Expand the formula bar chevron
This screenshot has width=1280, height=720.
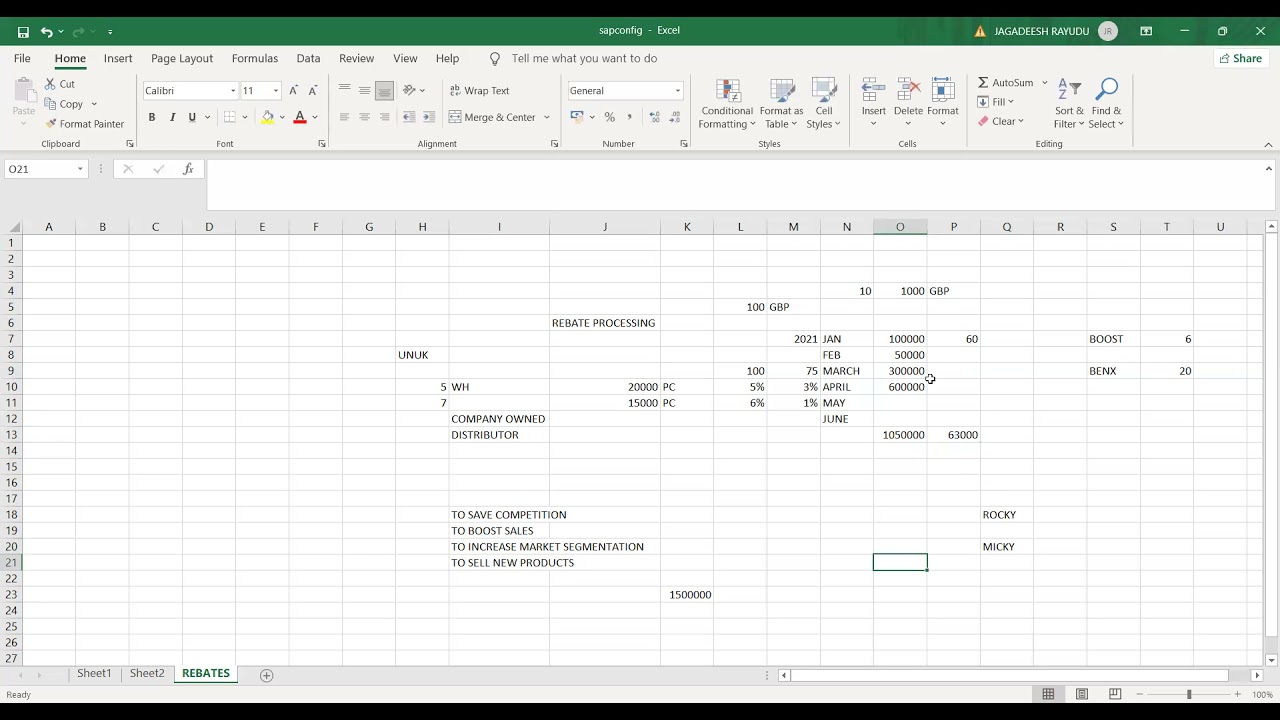coord(1269,169)
